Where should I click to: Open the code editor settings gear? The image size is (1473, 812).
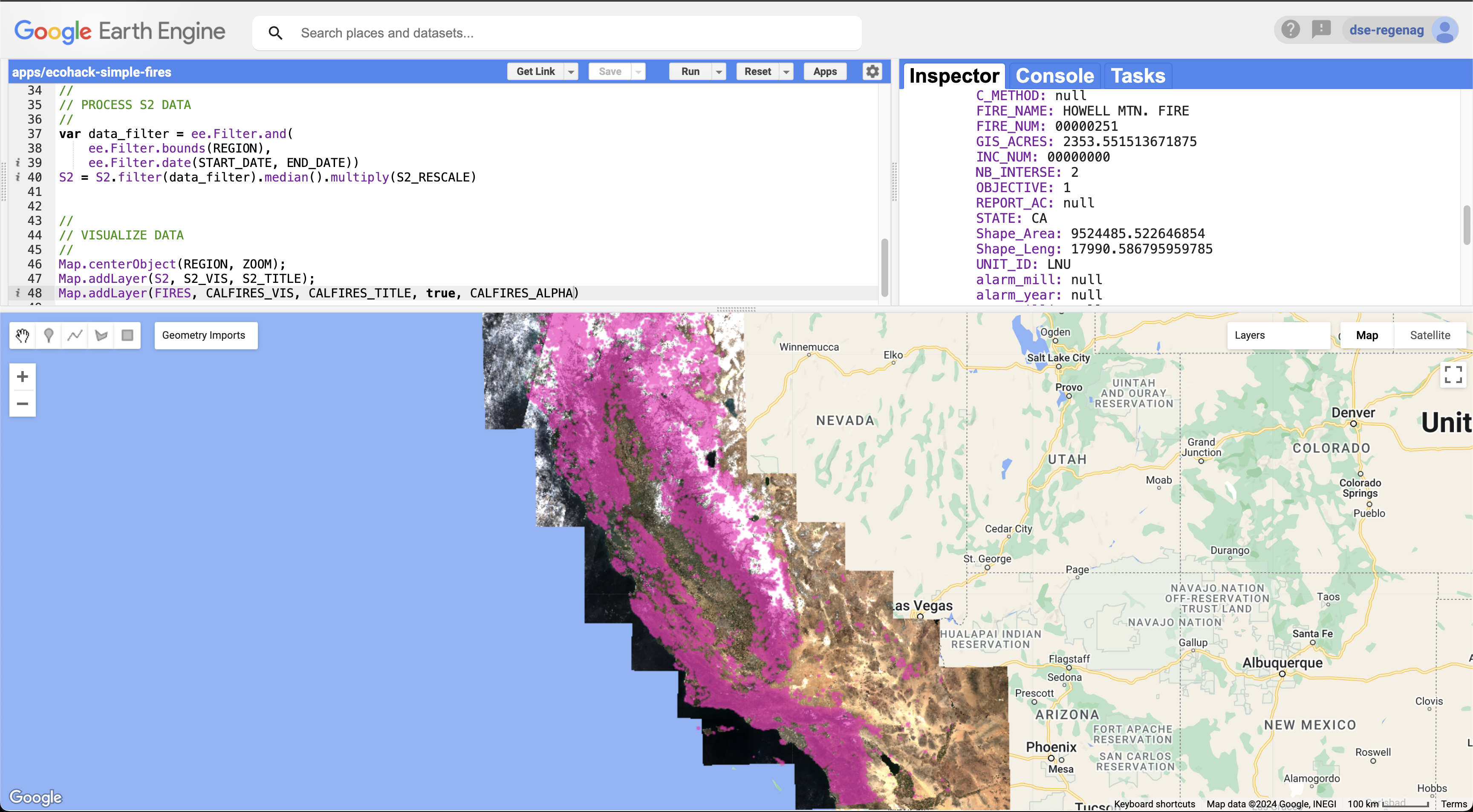(x=872, y=72)
